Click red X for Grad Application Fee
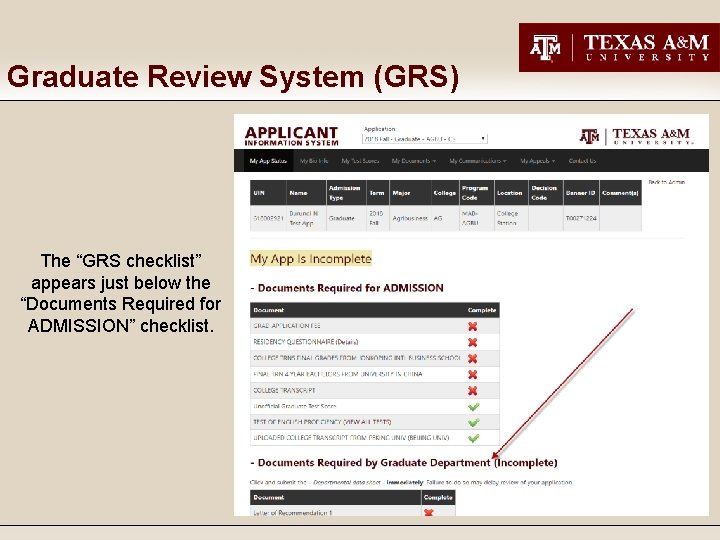The height and width of the screenshot is (540, 720). click(472, 326)
